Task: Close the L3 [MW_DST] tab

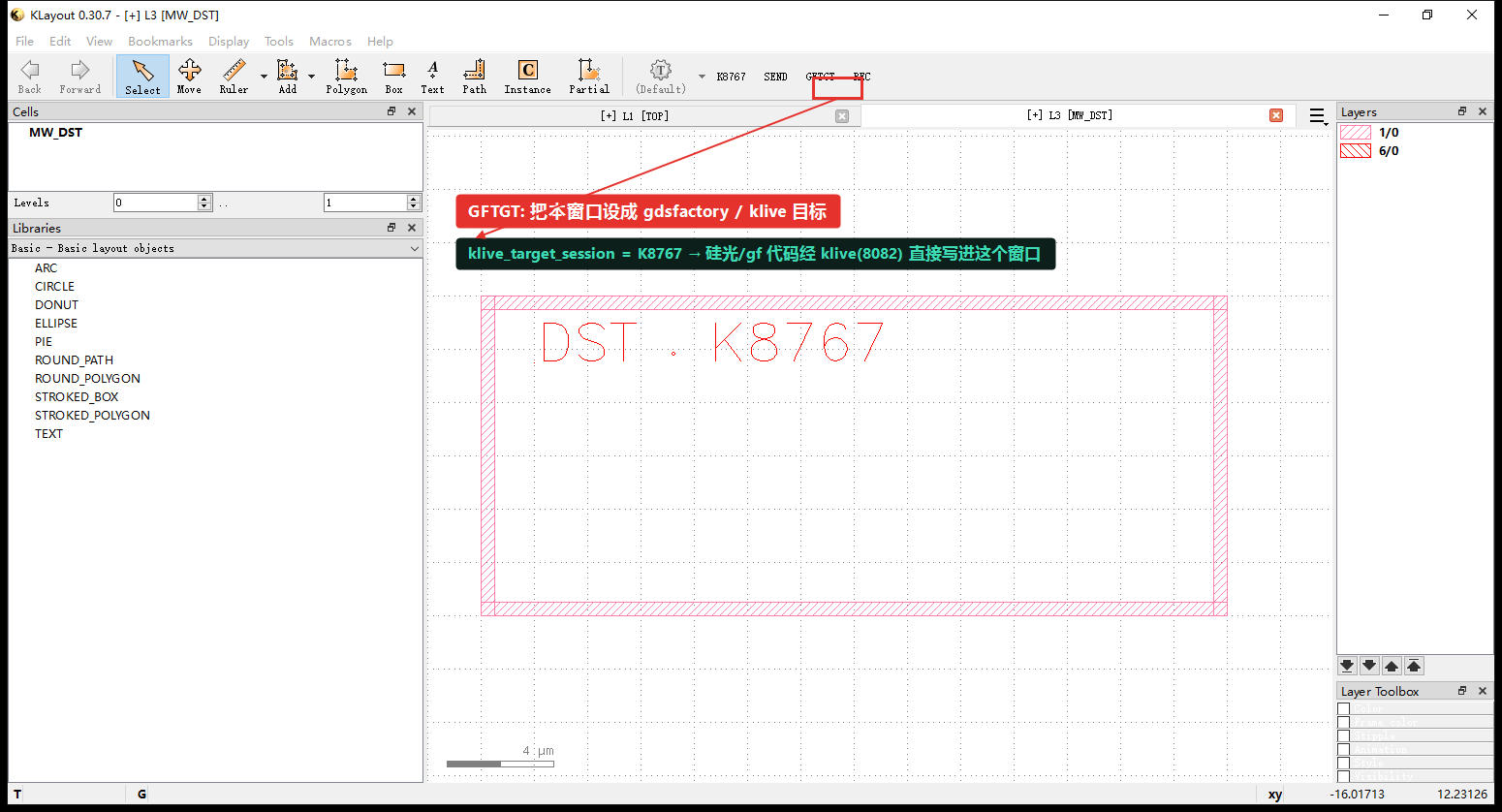Action: click(x=1276, y=115)
